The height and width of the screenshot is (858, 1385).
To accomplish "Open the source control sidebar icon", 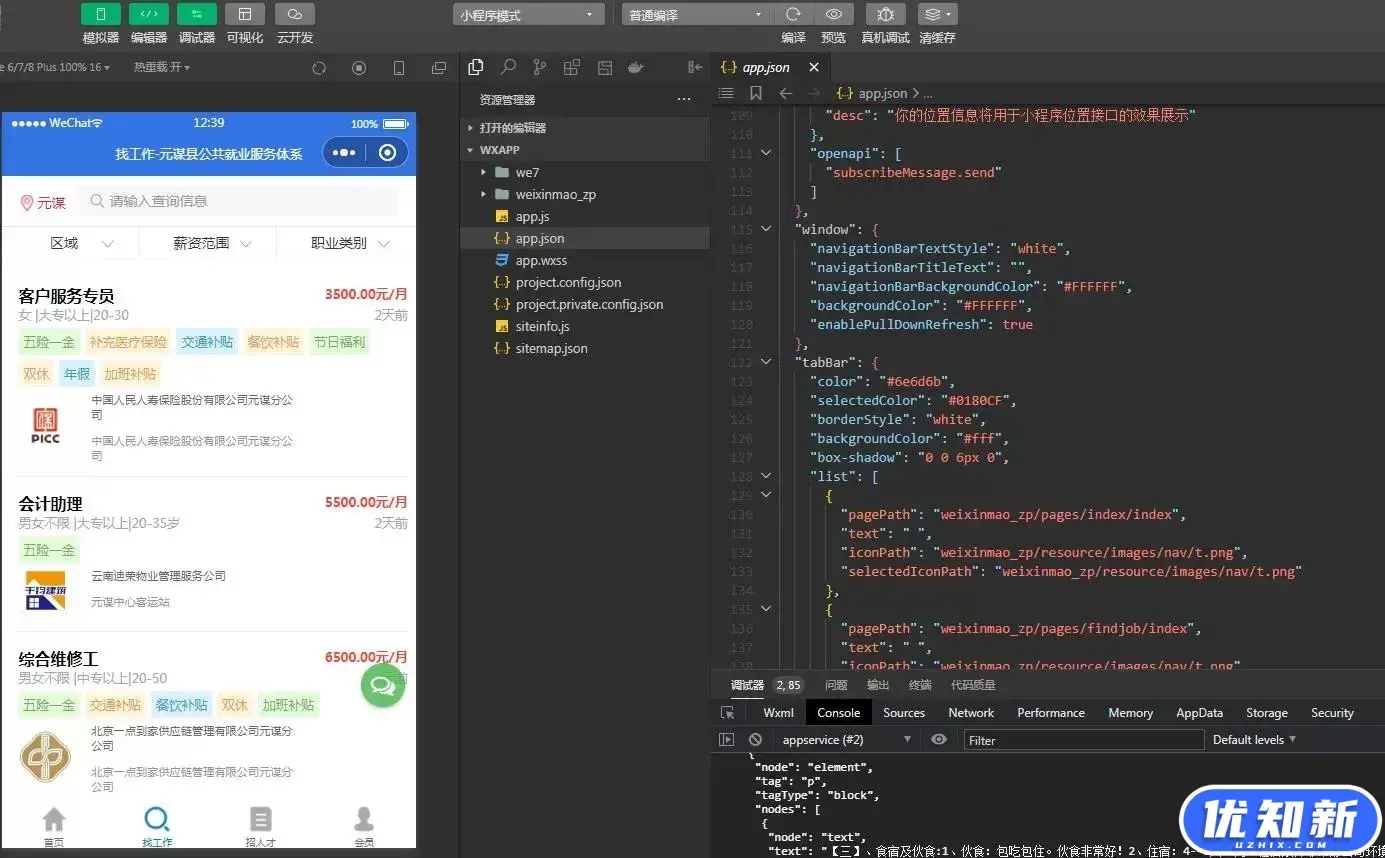I will click(x=540, y=67).
